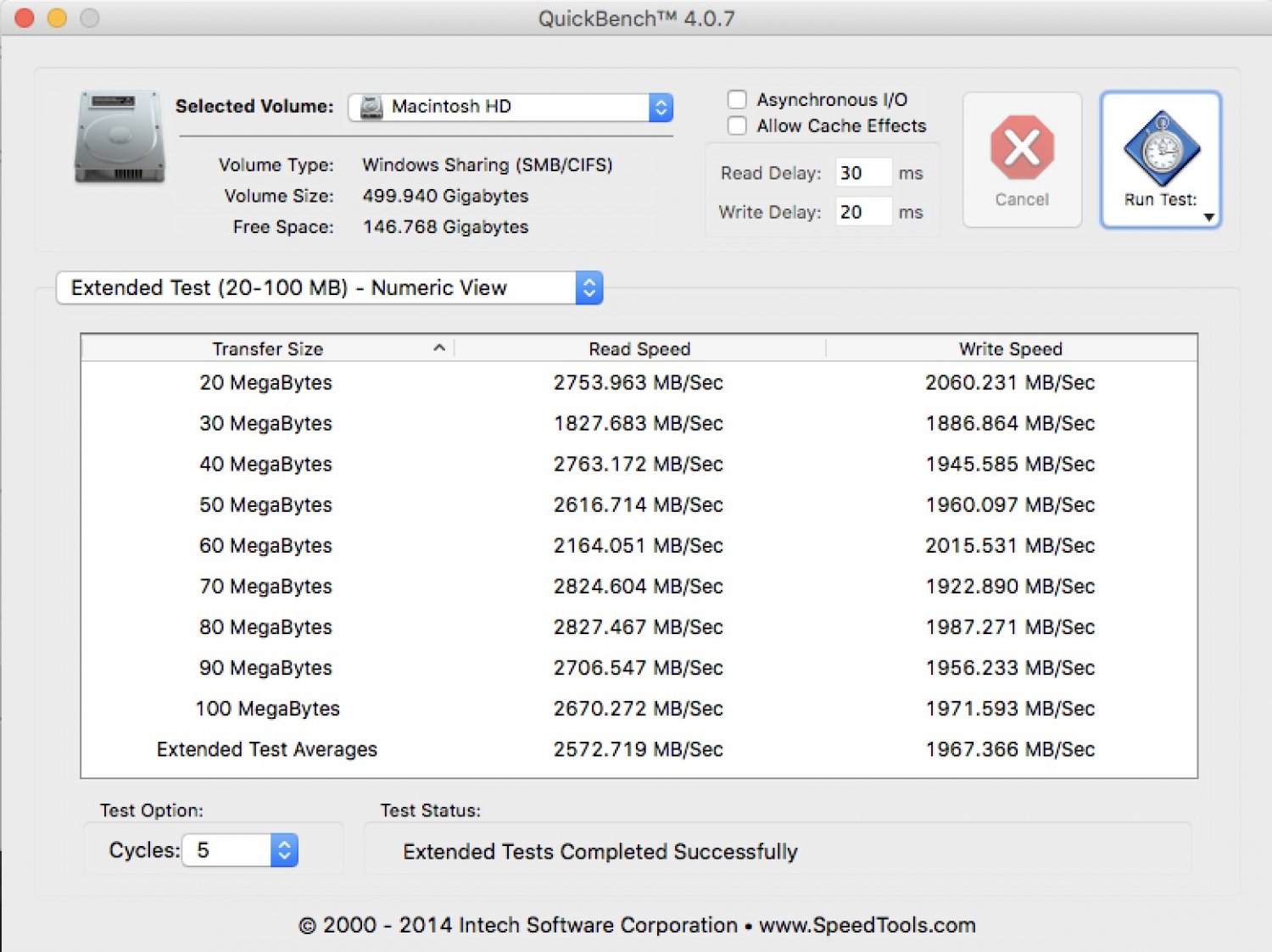
Task: Click read speed value 2824.604 MB/Sec
Action: pos(639,587)
